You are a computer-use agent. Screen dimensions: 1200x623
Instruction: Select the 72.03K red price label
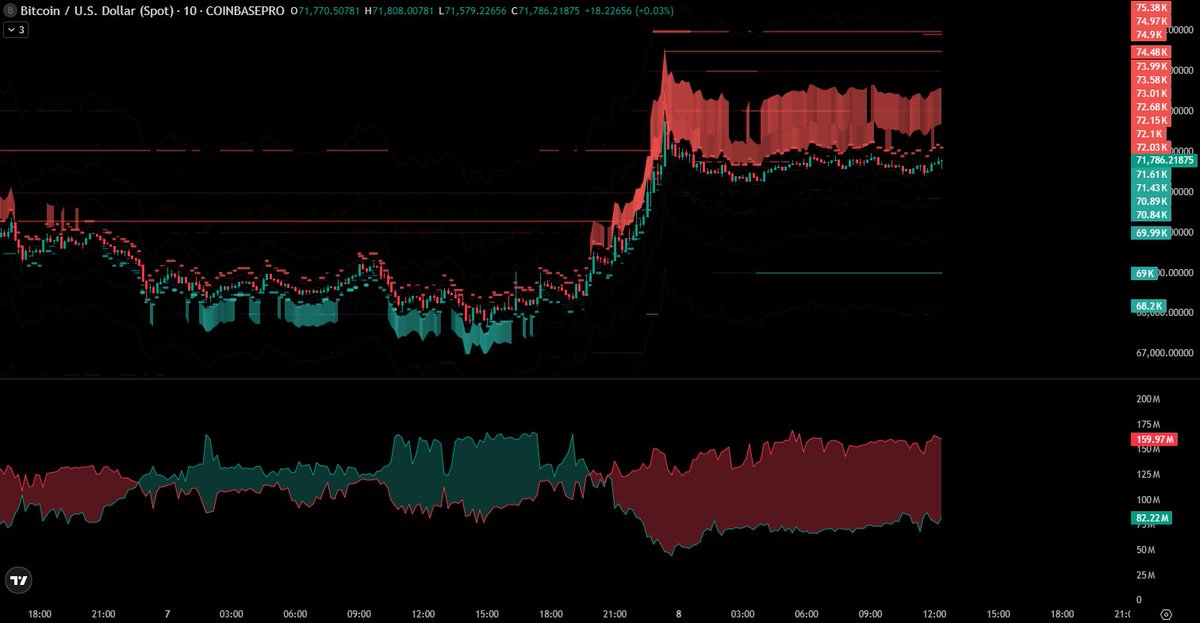pos(1152,147)
